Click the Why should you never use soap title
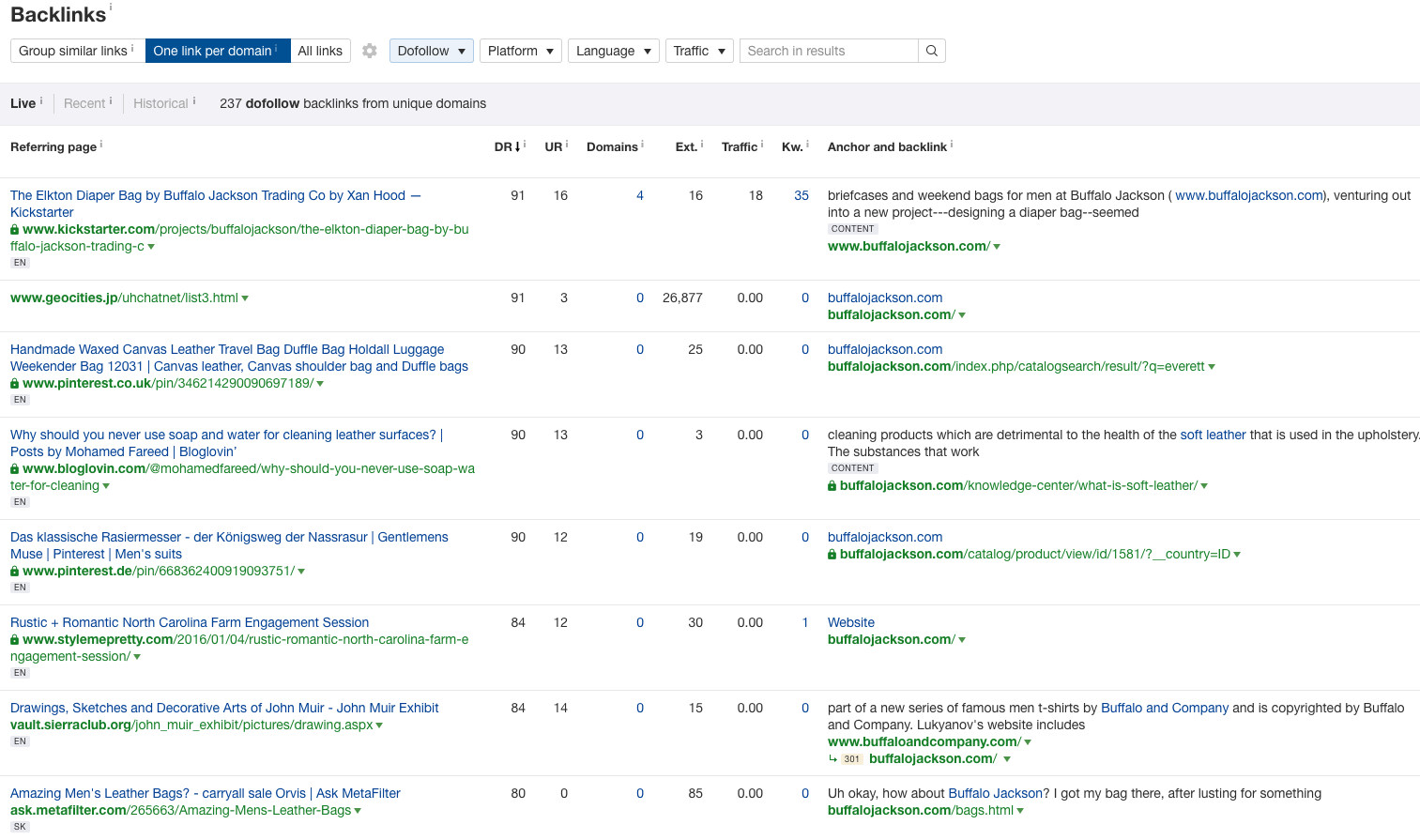 point(227,443)
